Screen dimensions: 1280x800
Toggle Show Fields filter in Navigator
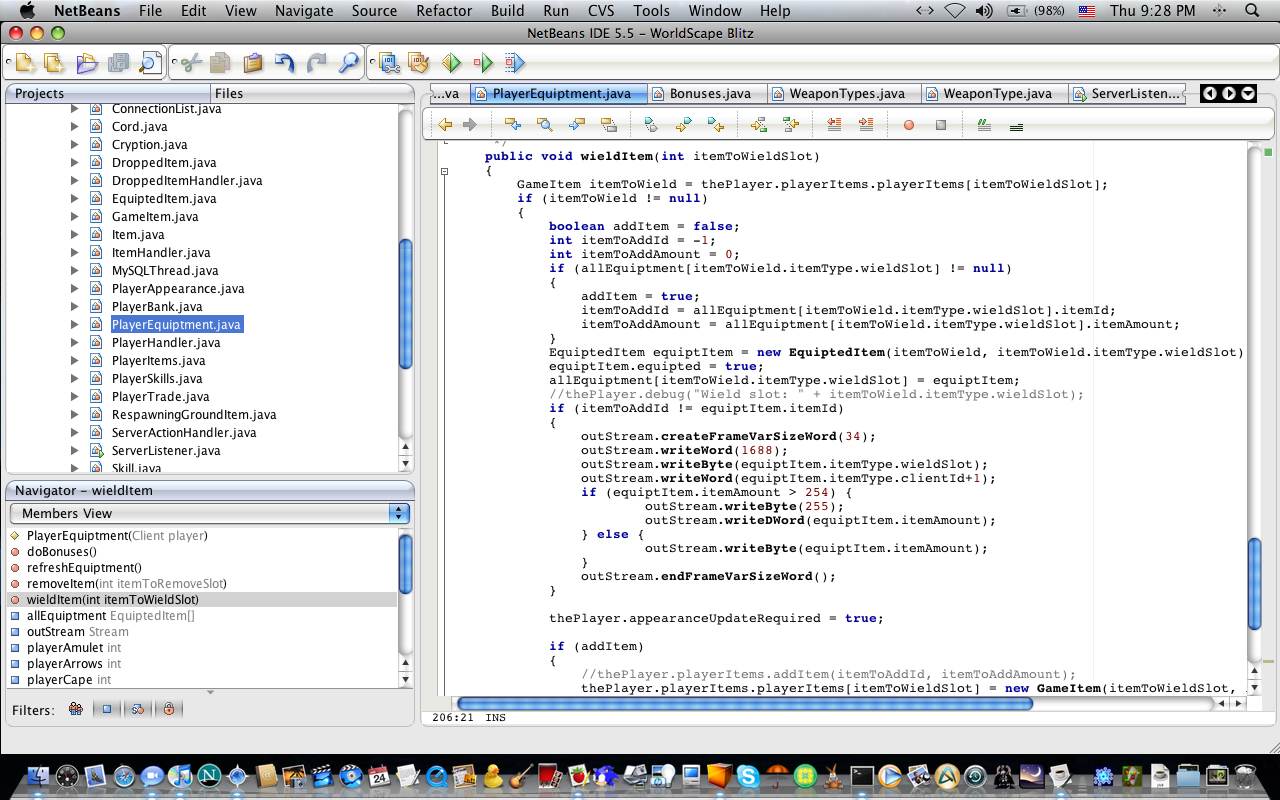click(x=106, y=709)
